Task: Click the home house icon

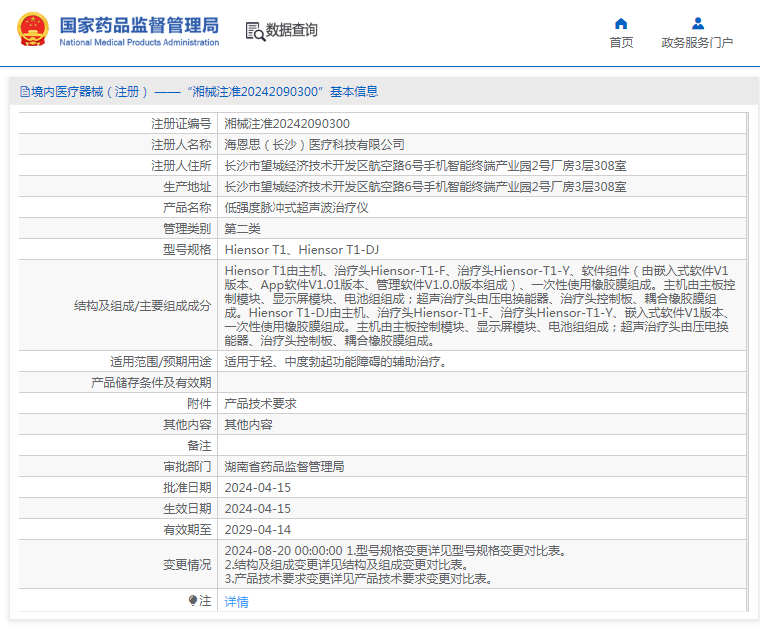Action: click(x=621, y=24)
